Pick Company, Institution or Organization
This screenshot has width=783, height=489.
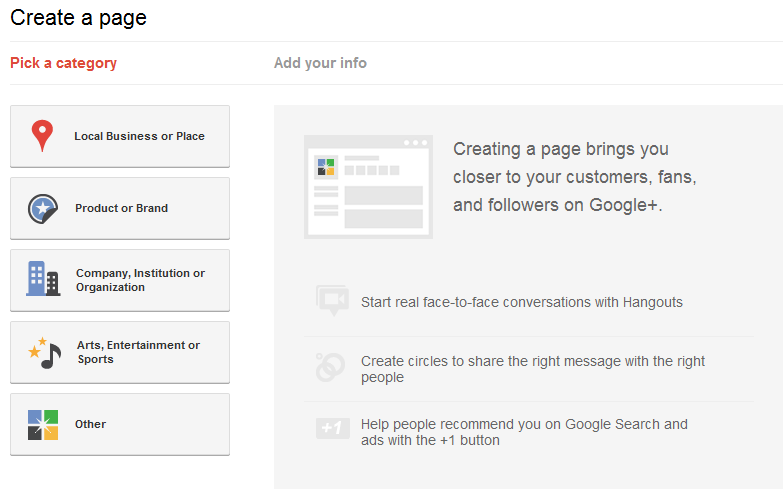point(120,280)
